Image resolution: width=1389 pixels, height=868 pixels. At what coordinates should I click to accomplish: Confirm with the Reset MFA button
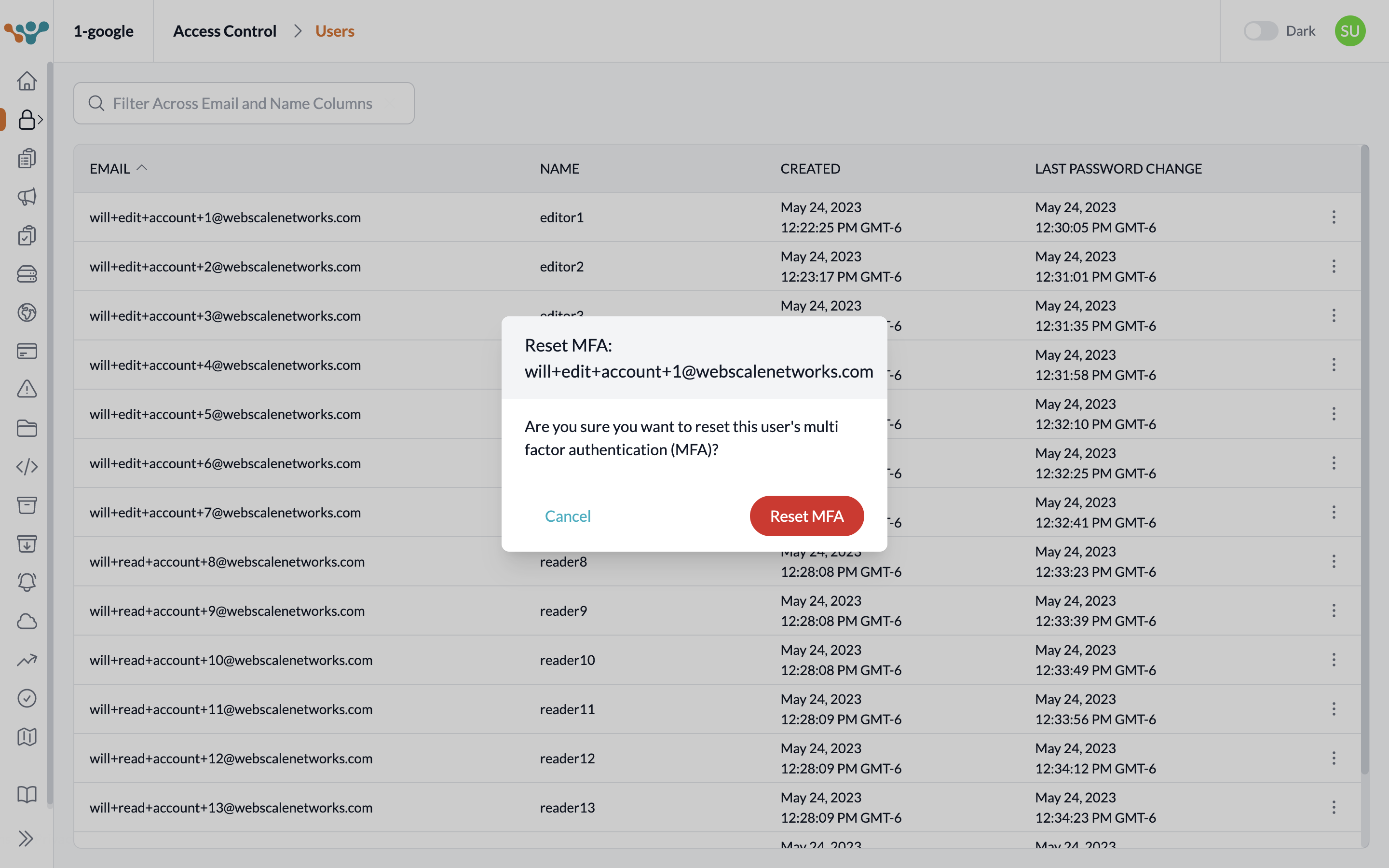pyautogui.click(x=806, y=515)
